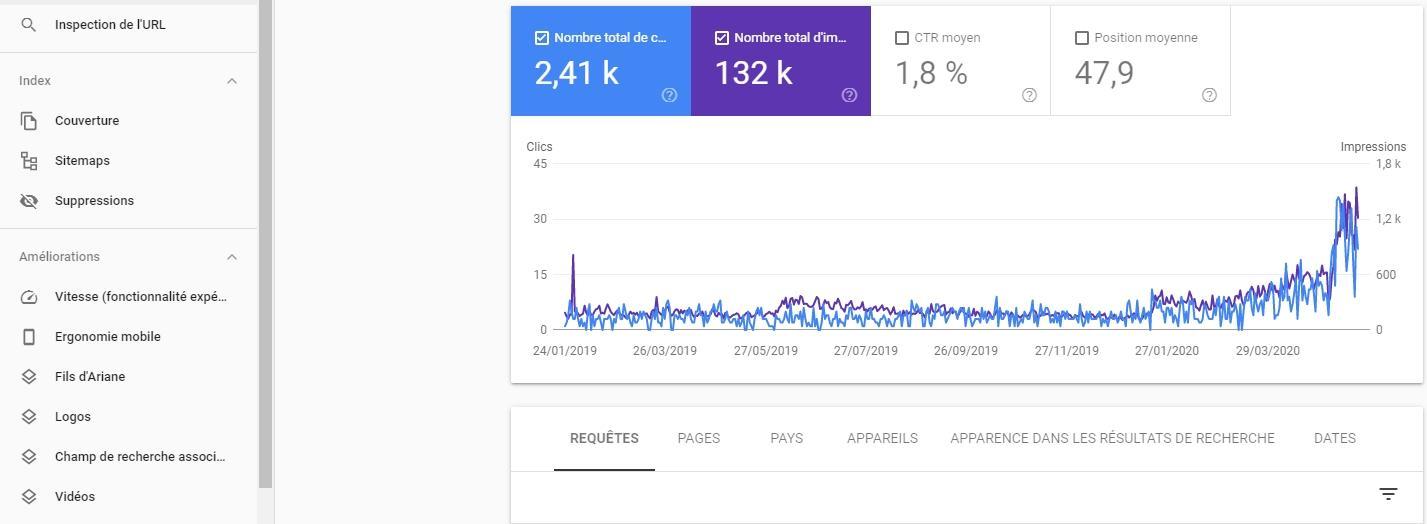
Task: Enable the Position moyenne checkbox
Action: point(1082,38)
